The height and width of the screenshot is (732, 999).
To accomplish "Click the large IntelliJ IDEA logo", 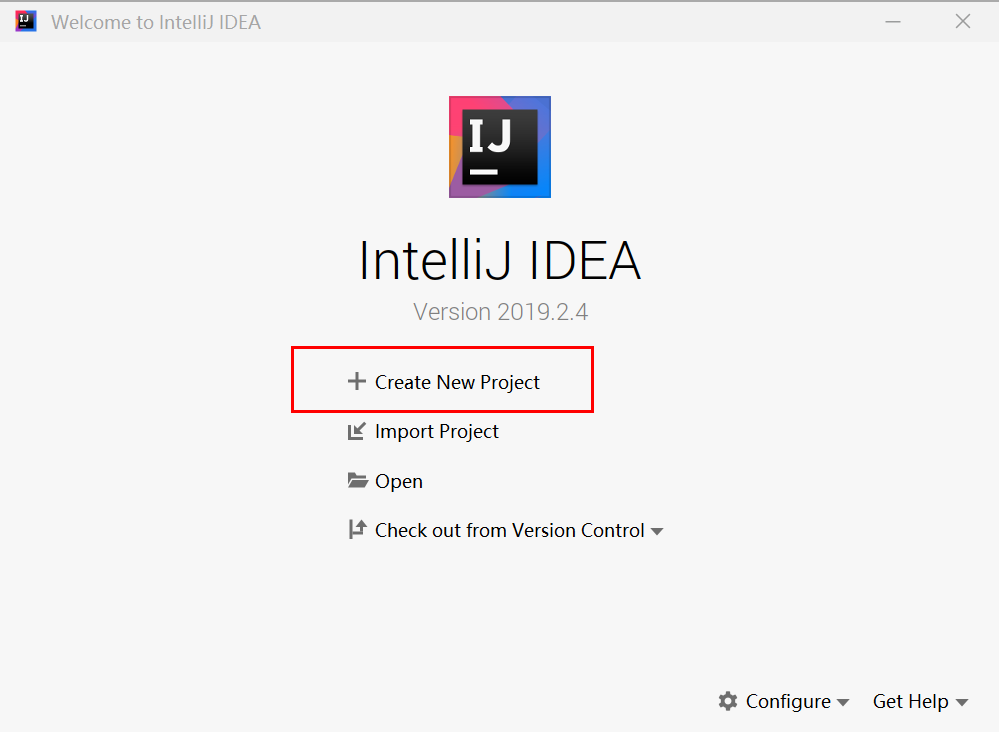I will pos(499,146).
